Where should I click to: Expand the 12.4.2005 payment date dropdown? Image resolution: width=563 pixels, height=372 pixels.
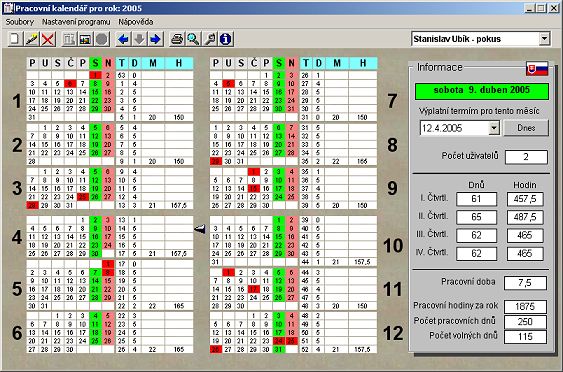coord(494,128)
